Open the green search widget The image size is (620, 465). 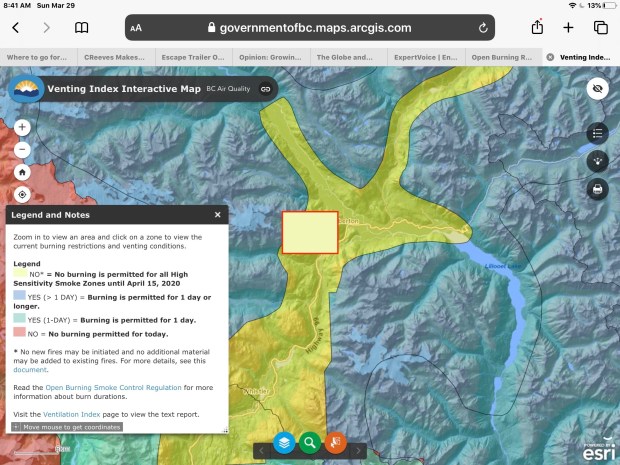(x=310, y=442)
